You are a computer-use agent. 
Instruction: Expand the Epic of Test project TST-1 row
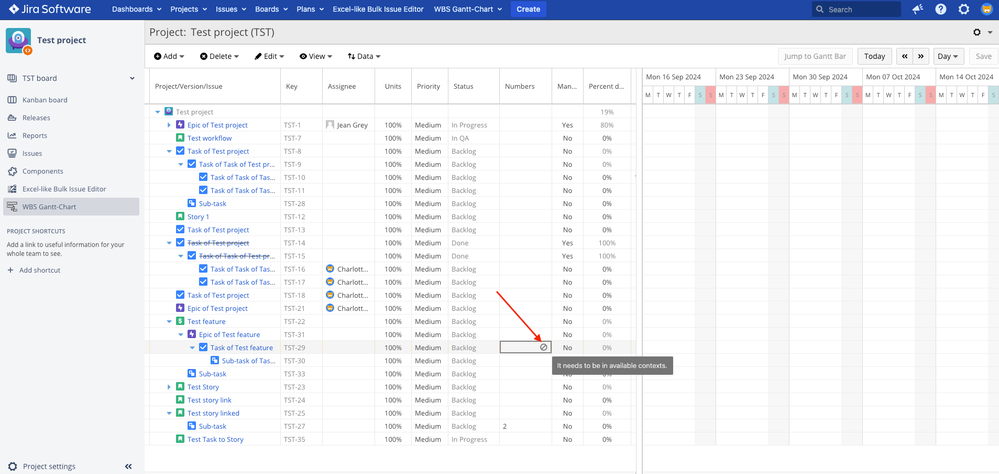[169, 126]
